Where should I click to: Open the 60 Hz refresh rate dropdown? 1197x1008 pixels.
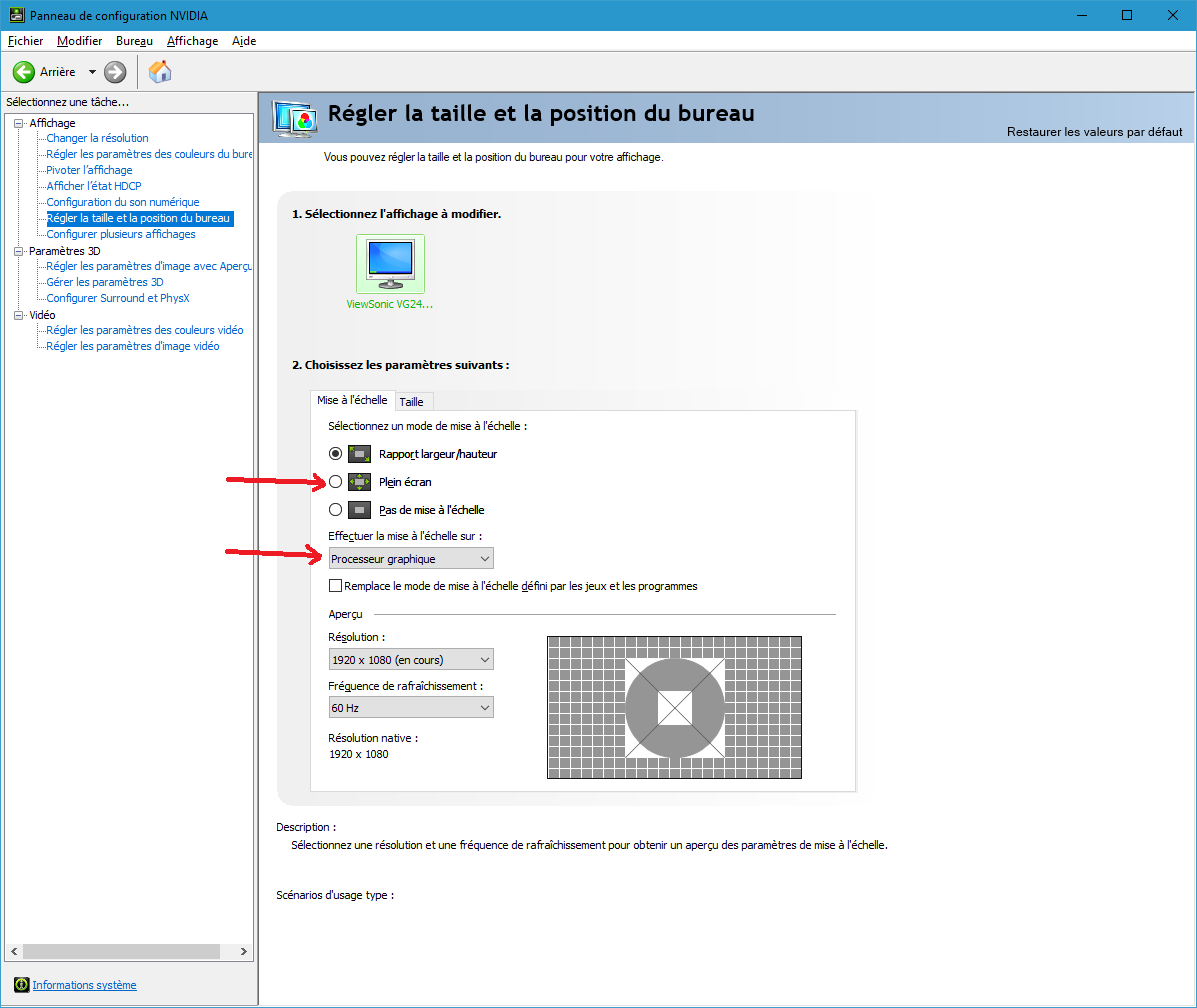(411, 708)
